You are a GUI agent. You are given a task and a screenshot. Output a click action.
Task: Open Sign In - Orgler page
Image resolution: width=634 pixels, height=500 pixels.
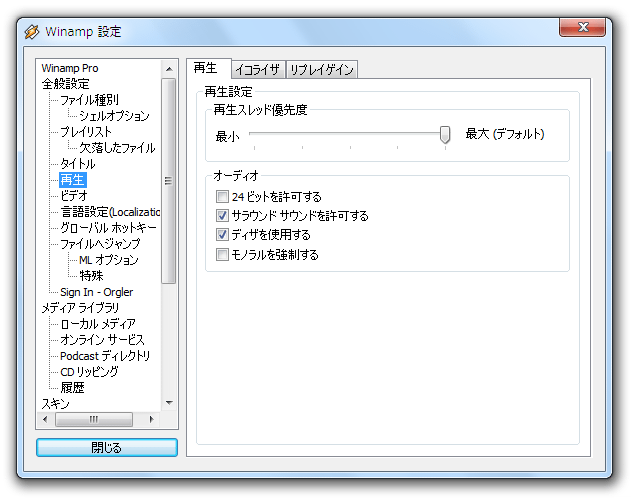(96, 292)
